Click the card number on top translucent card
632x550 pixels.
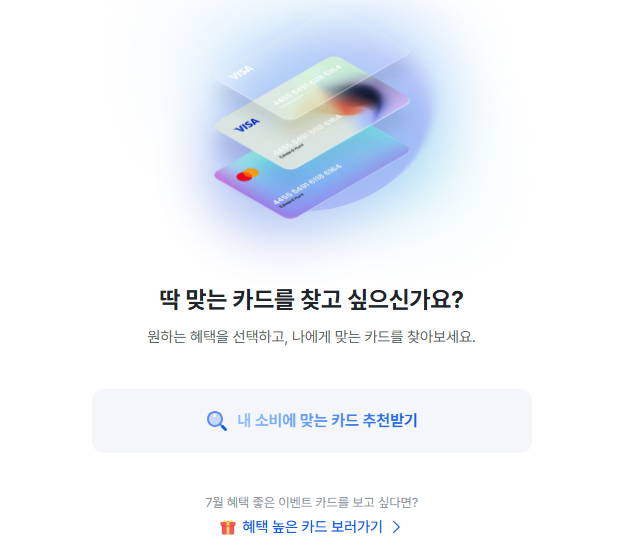(307, 85)
